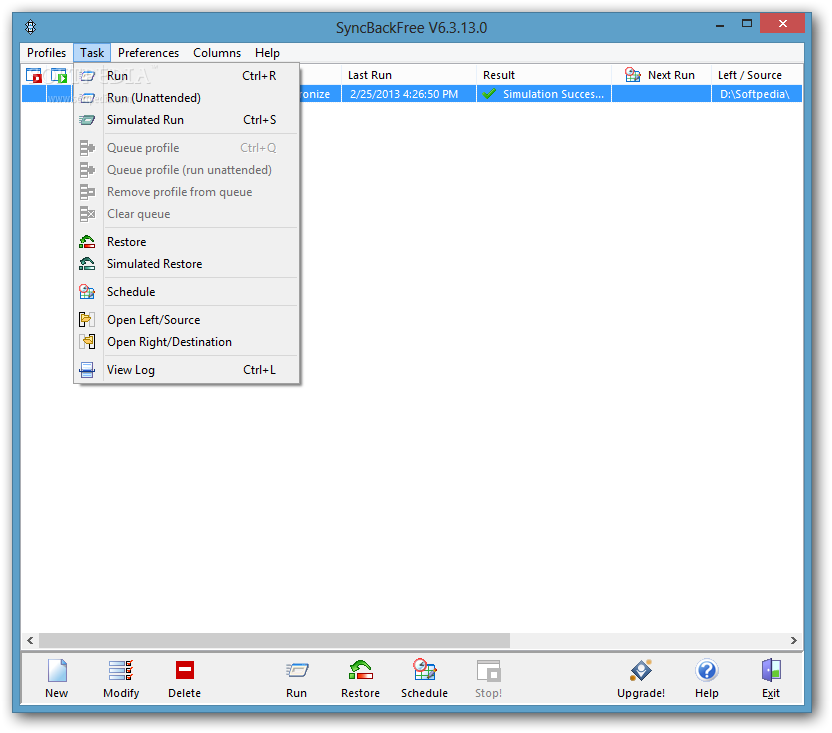This screenshot has height=733, width=832.
Task: Click the Open Left/Source folder icon
Action: (x=87, y=320)
